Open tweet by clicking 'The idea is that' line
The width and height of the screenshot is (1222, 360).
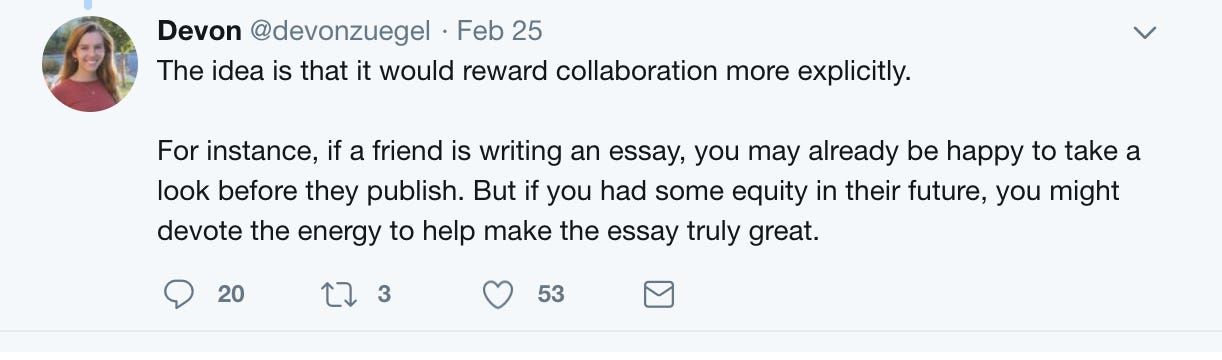tap(535, 74)
